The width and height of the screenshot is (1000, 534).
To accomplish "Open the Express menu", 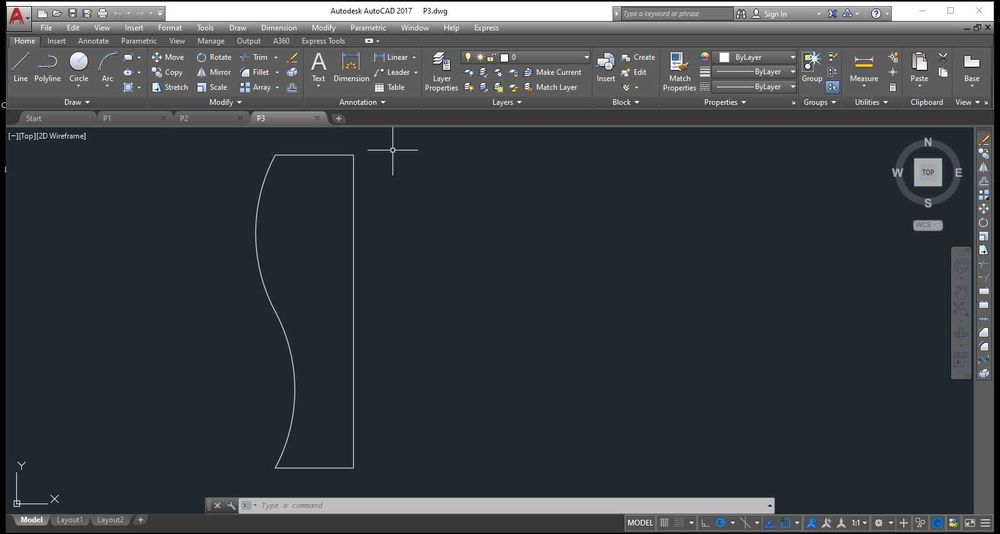I will pyautogui.click(x=486, y=28).
